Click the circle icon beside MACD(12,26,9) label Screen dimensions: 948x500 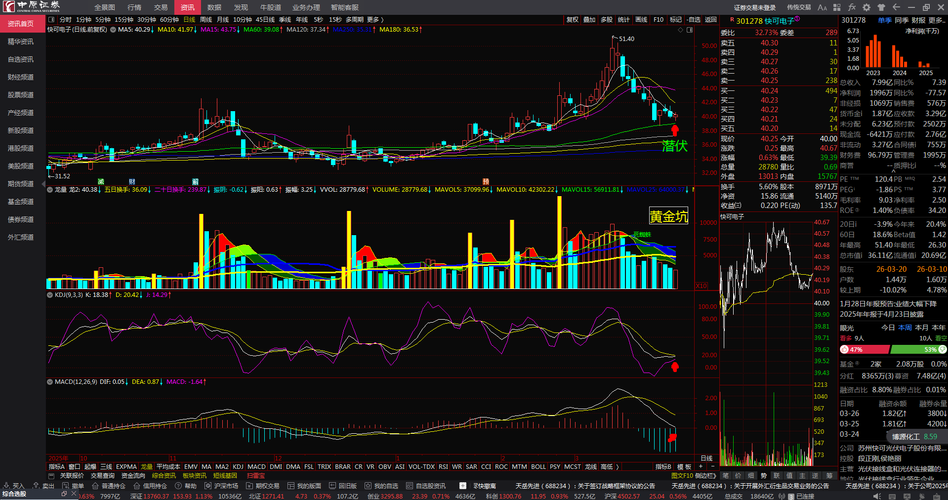[50, 381]
